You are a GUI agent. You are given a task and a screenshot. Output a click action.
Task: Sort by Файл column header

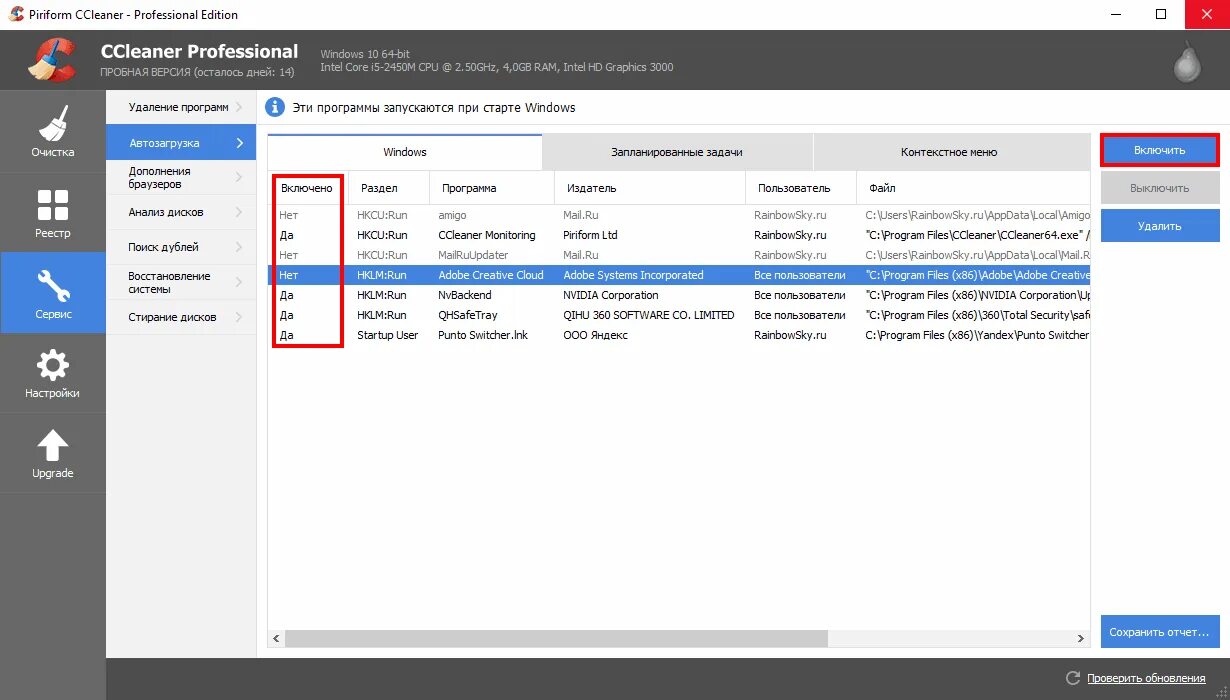point(973,188)
